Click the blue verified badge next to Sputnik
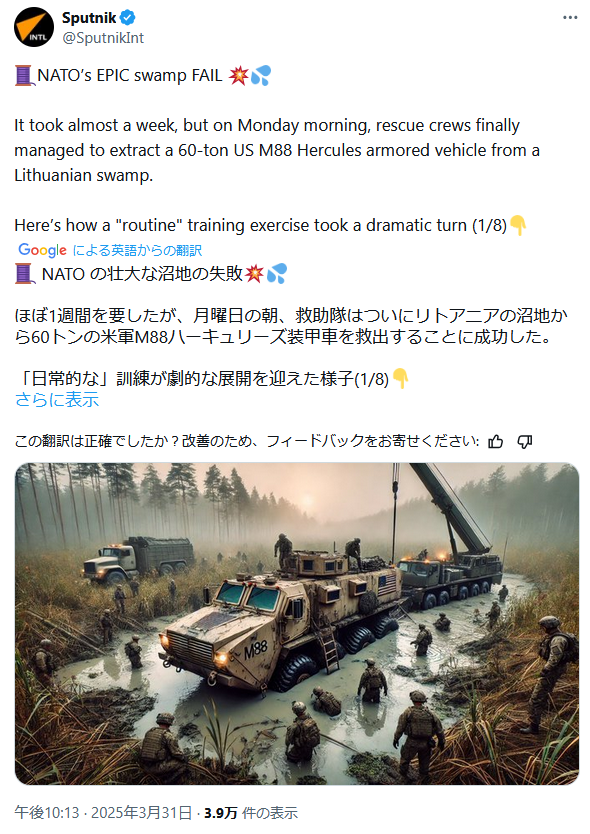Viewport: 590px width, 834px height. tap(127, 18)
